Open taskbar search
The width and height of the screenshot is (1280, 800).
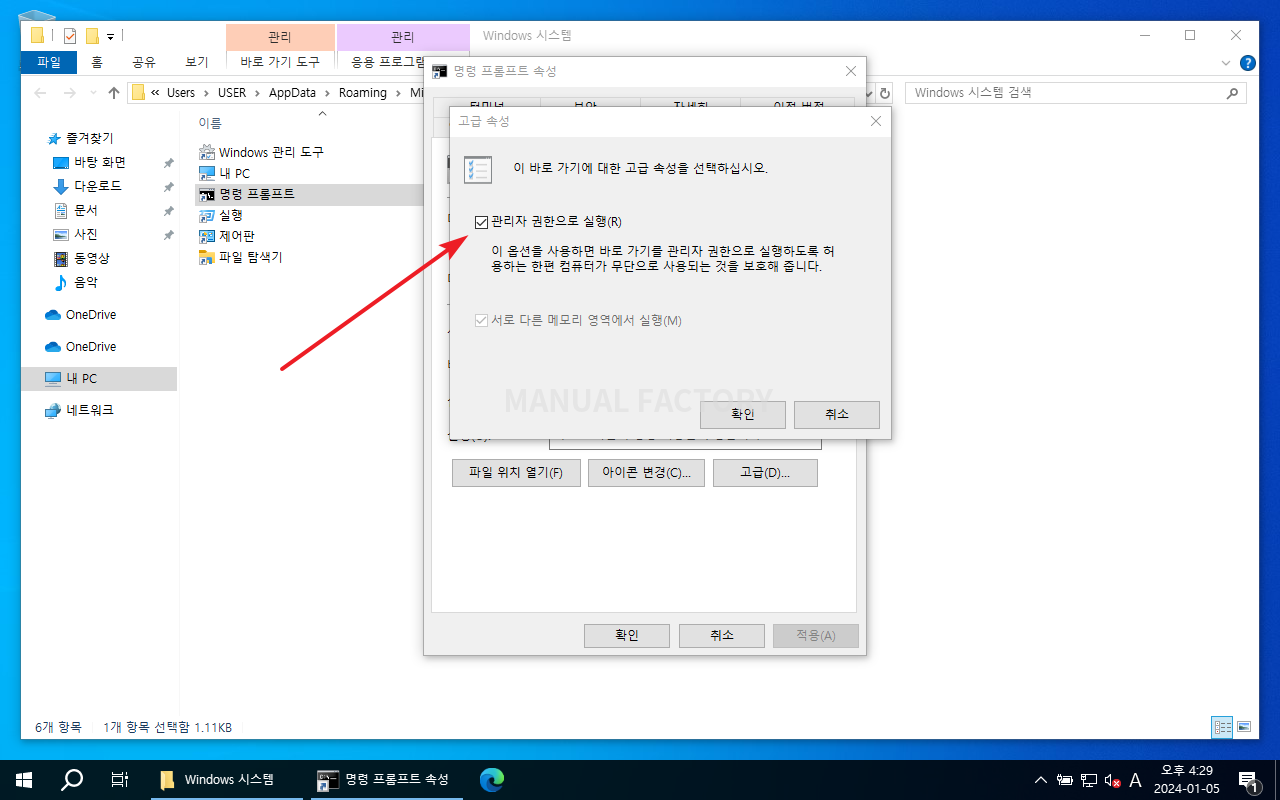[x=72, y=779]
